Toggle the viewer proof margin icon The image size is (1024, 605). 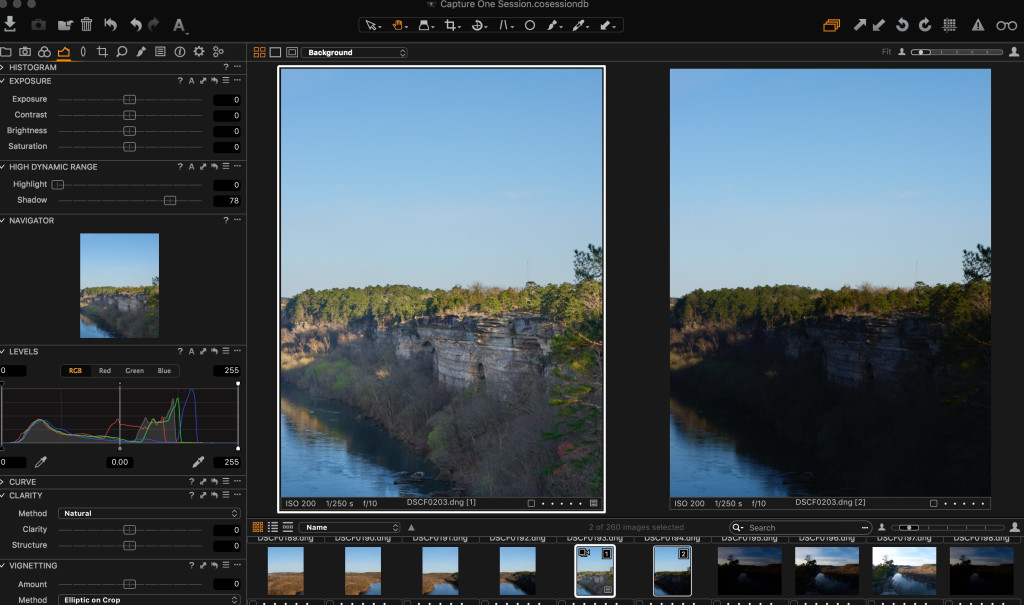292,52
